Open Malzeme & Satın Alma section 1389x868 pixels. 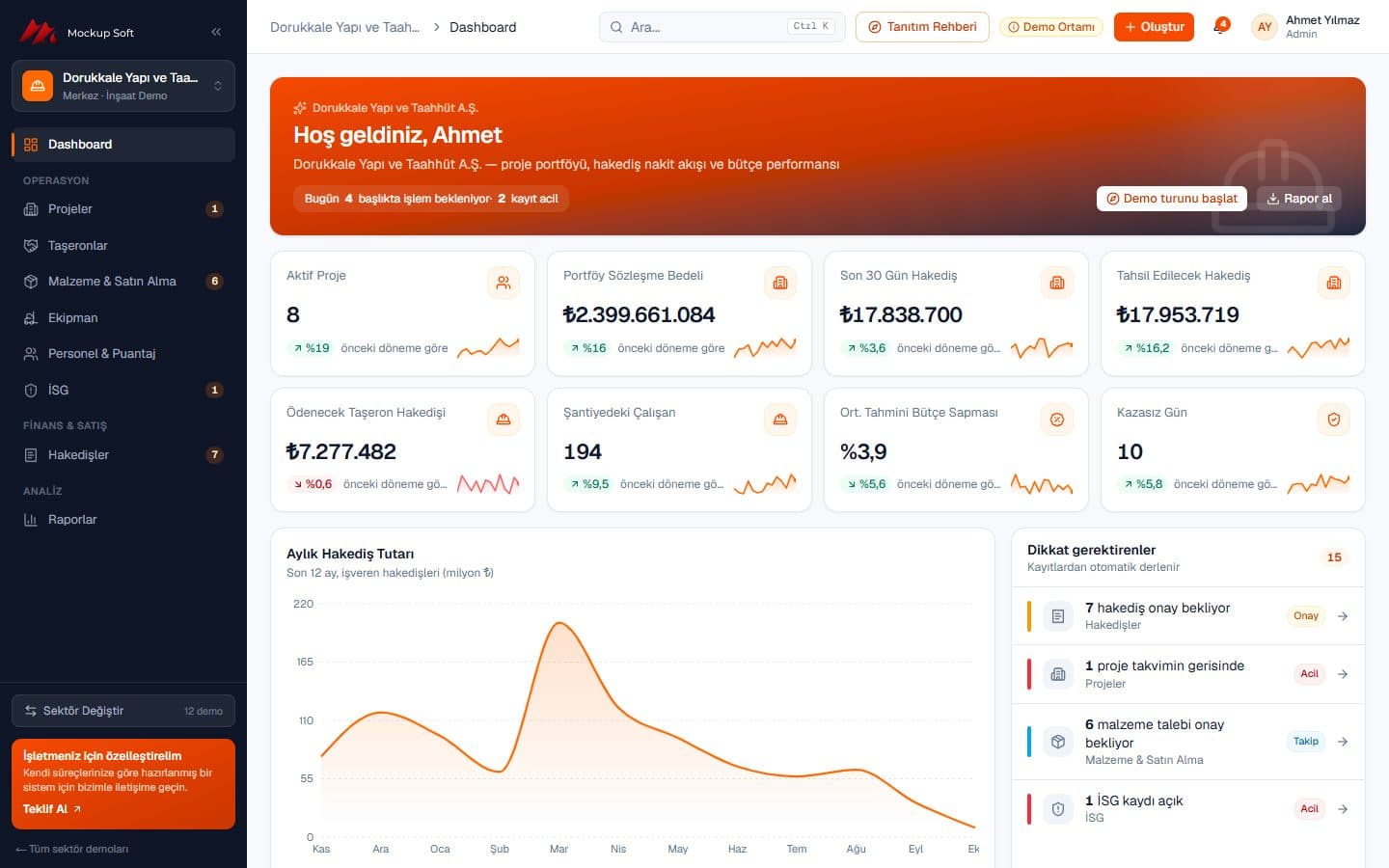pyautogui.click(x=123, y=282)
